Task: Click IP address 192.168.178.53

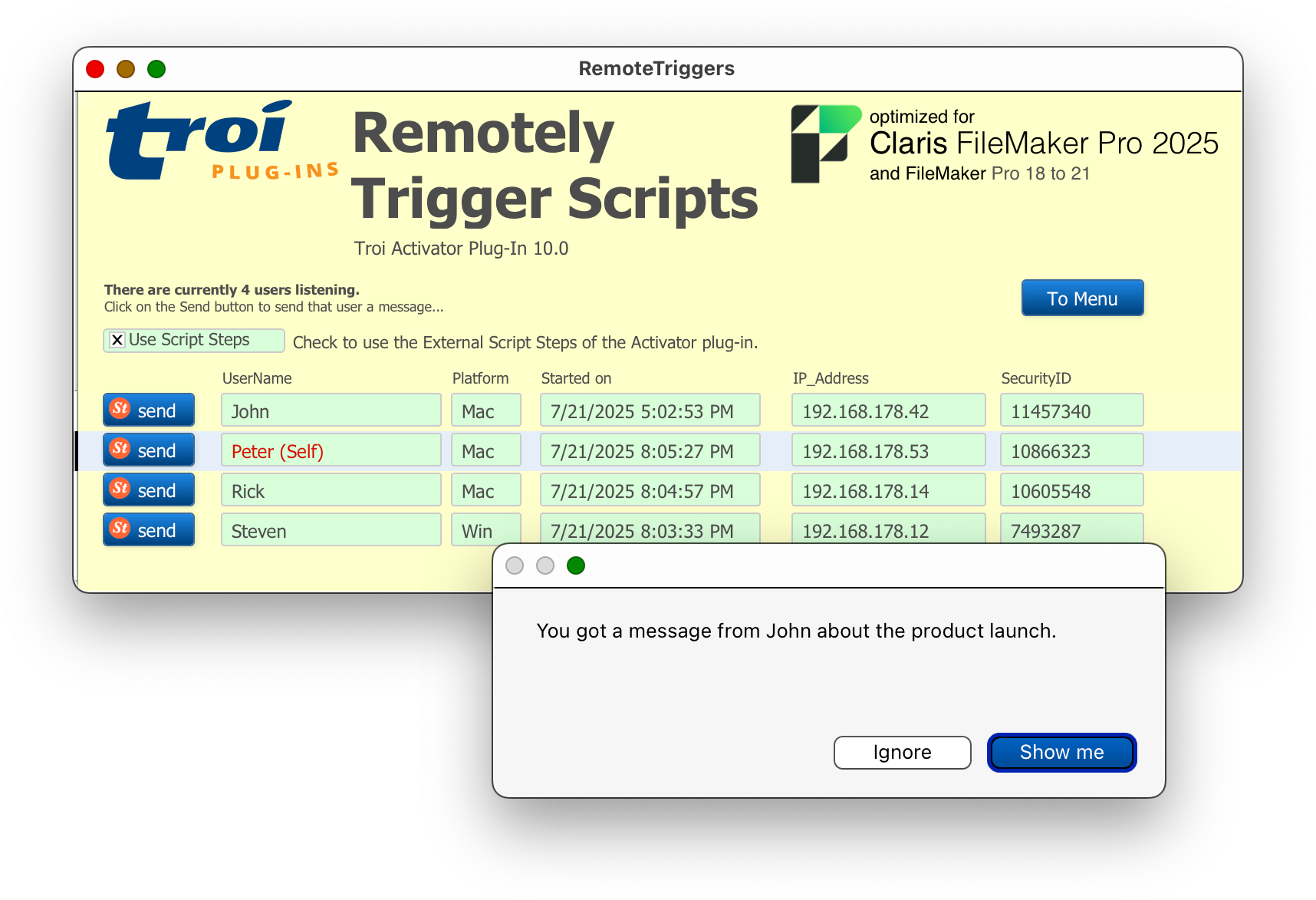Action: (889, 450)
